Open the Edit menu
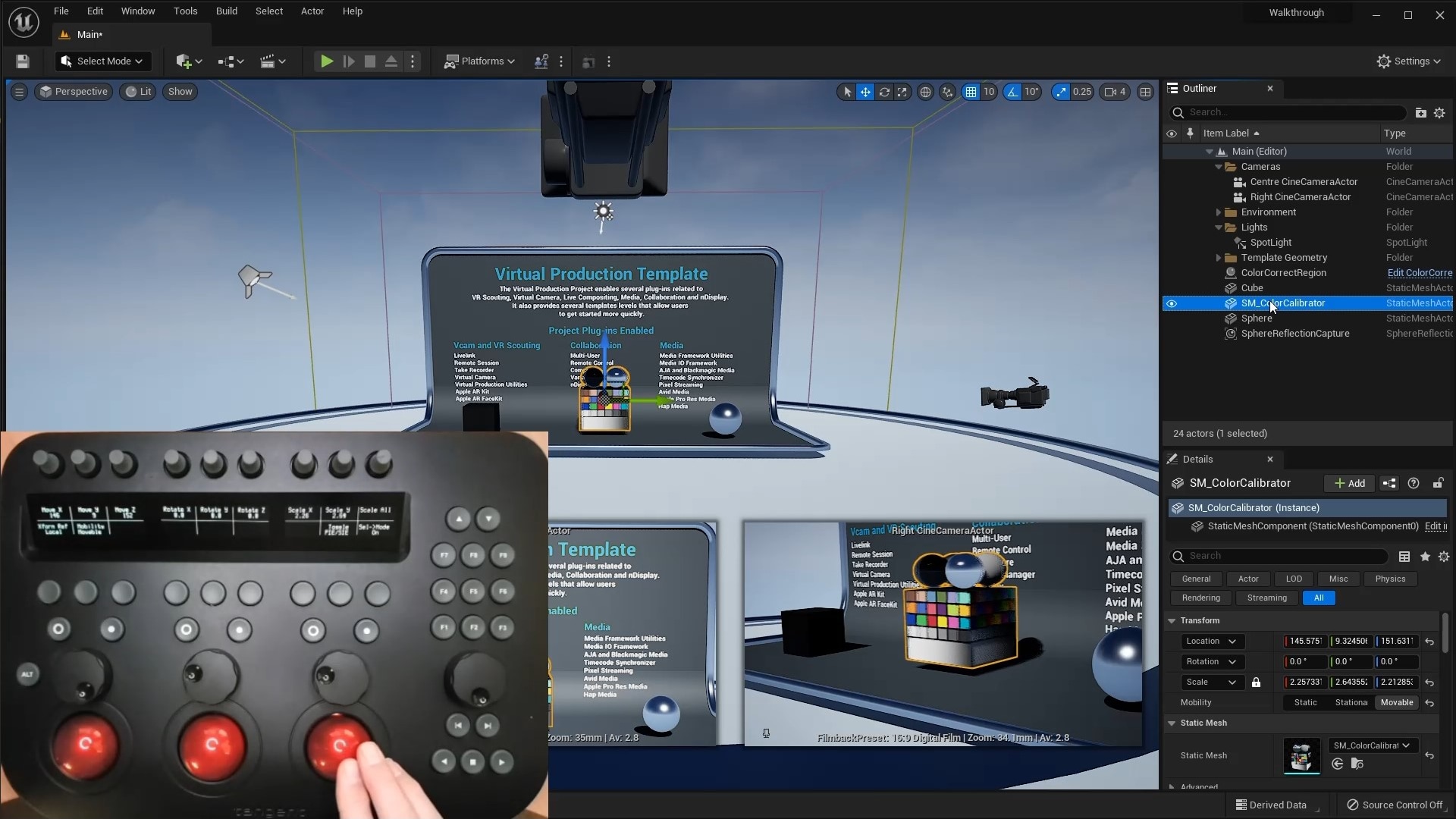1456x819 pixels. tap(95, 11)
